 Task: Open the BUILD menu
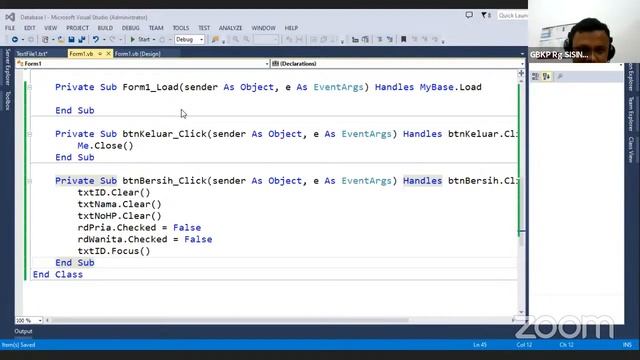pyautogui.click(x=105, y=28)
